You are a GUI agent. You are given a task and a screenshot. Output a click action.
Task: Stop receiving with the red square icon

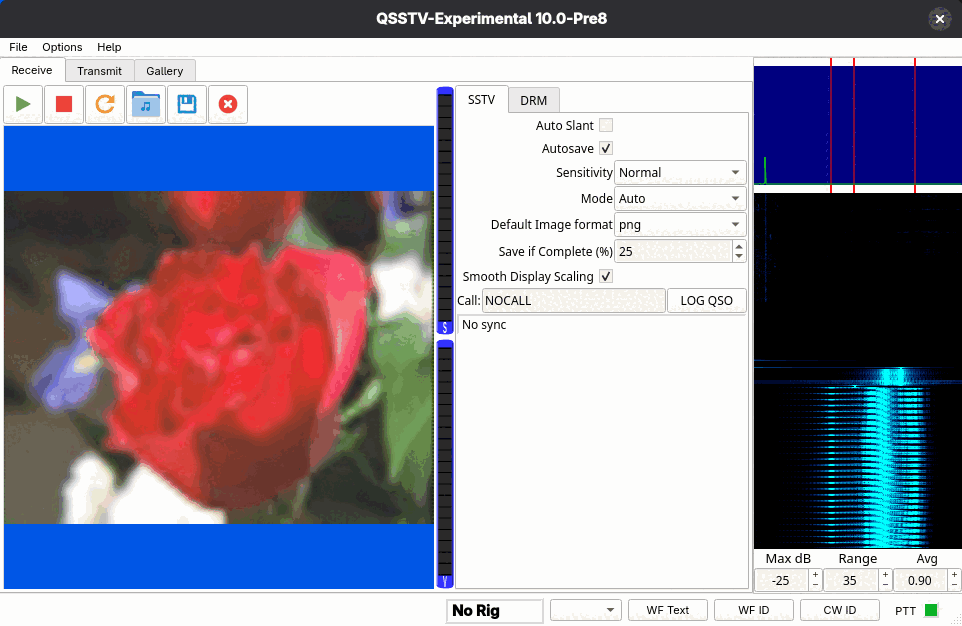tap(64, 104)
